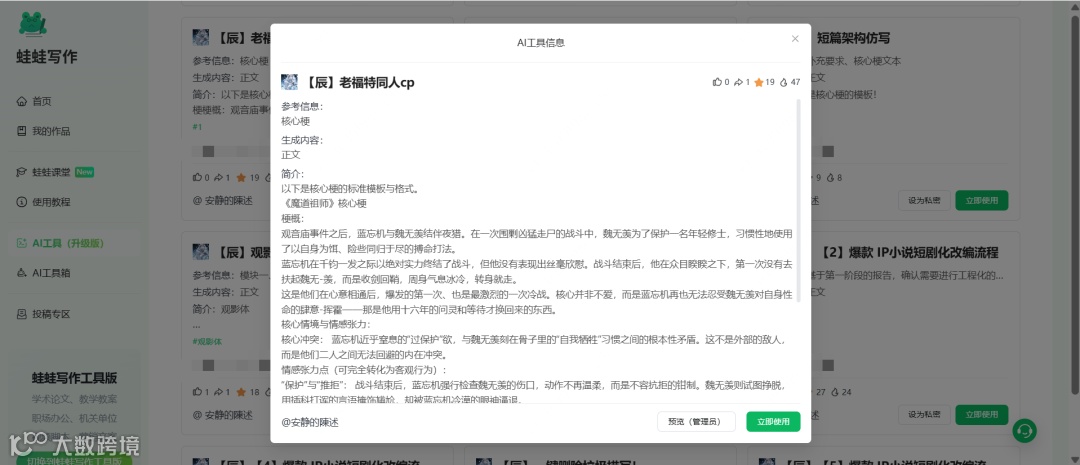Screen dimensions: 1080x465
Task: Click the avatar beside 【辰】老福特同人cp in dialog
Action: tap(289, 83)
